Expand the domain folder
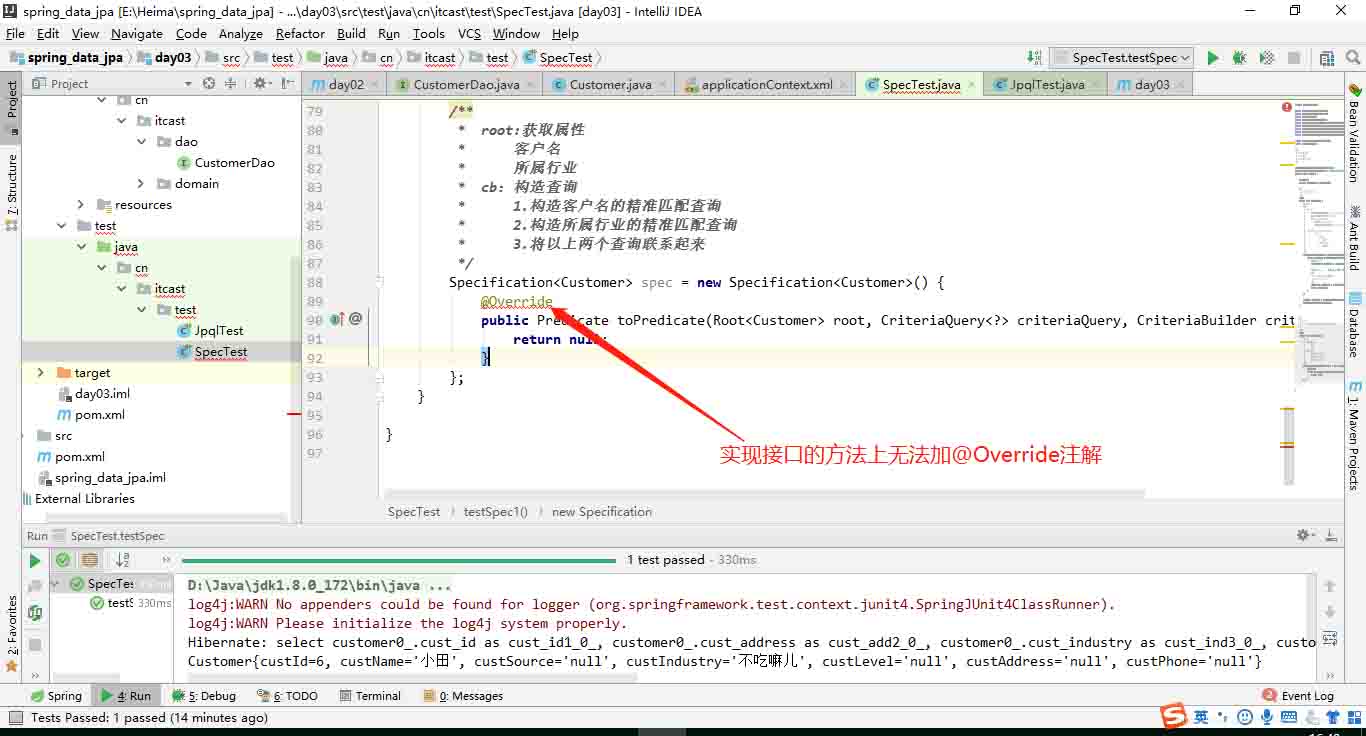The height and width of the screenshot is (736, 1366). 142,184
